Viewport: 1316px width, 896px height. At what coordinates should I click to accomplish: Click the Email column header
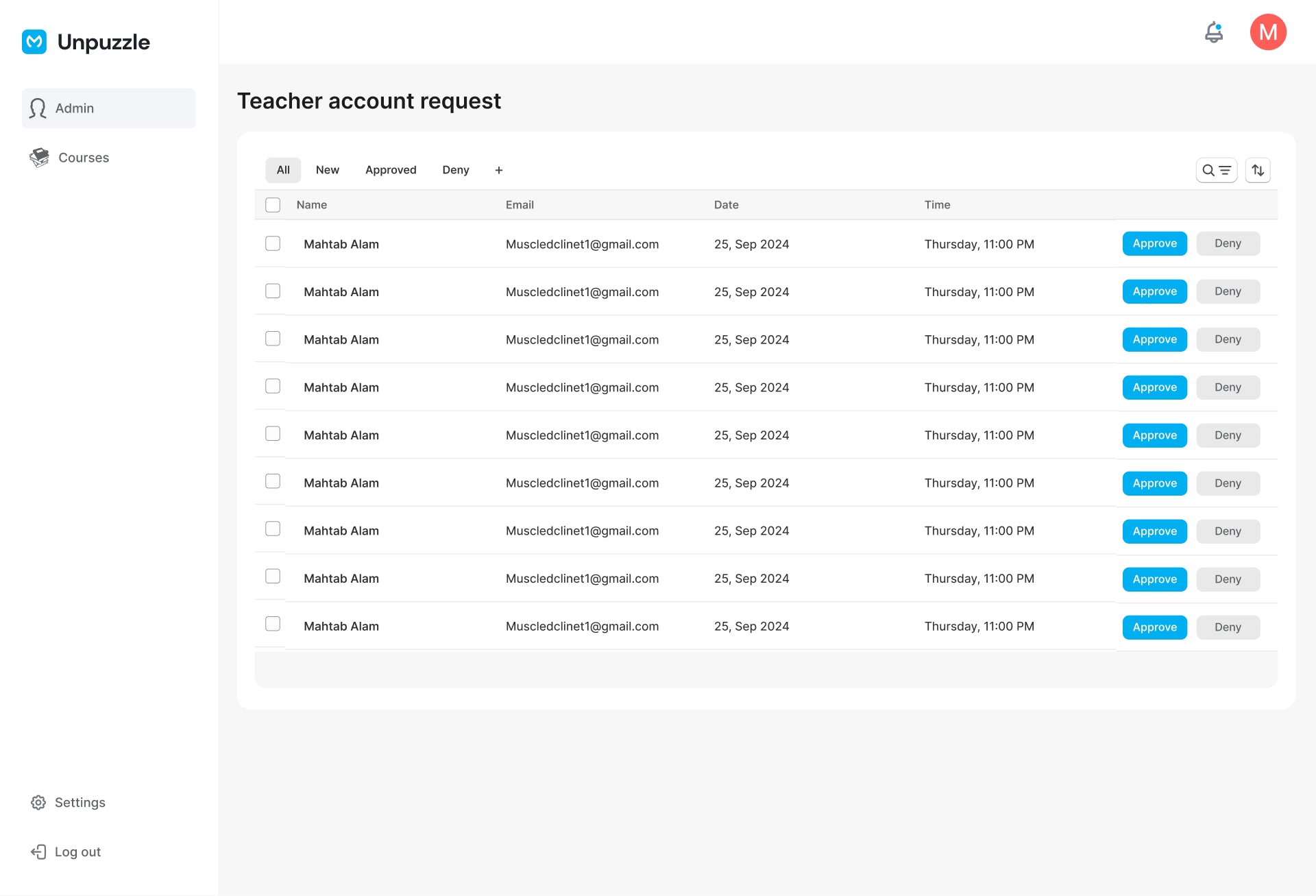[520, 205]
